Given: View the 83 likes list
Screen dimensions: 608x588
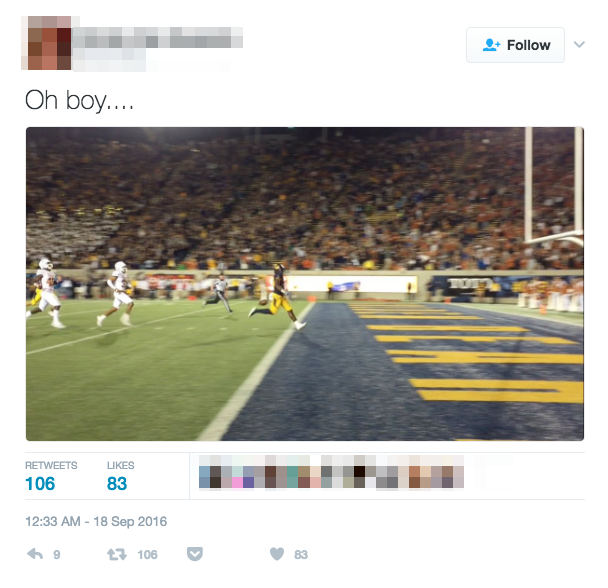Looking at the screenshot, I should tap(121, 477).
